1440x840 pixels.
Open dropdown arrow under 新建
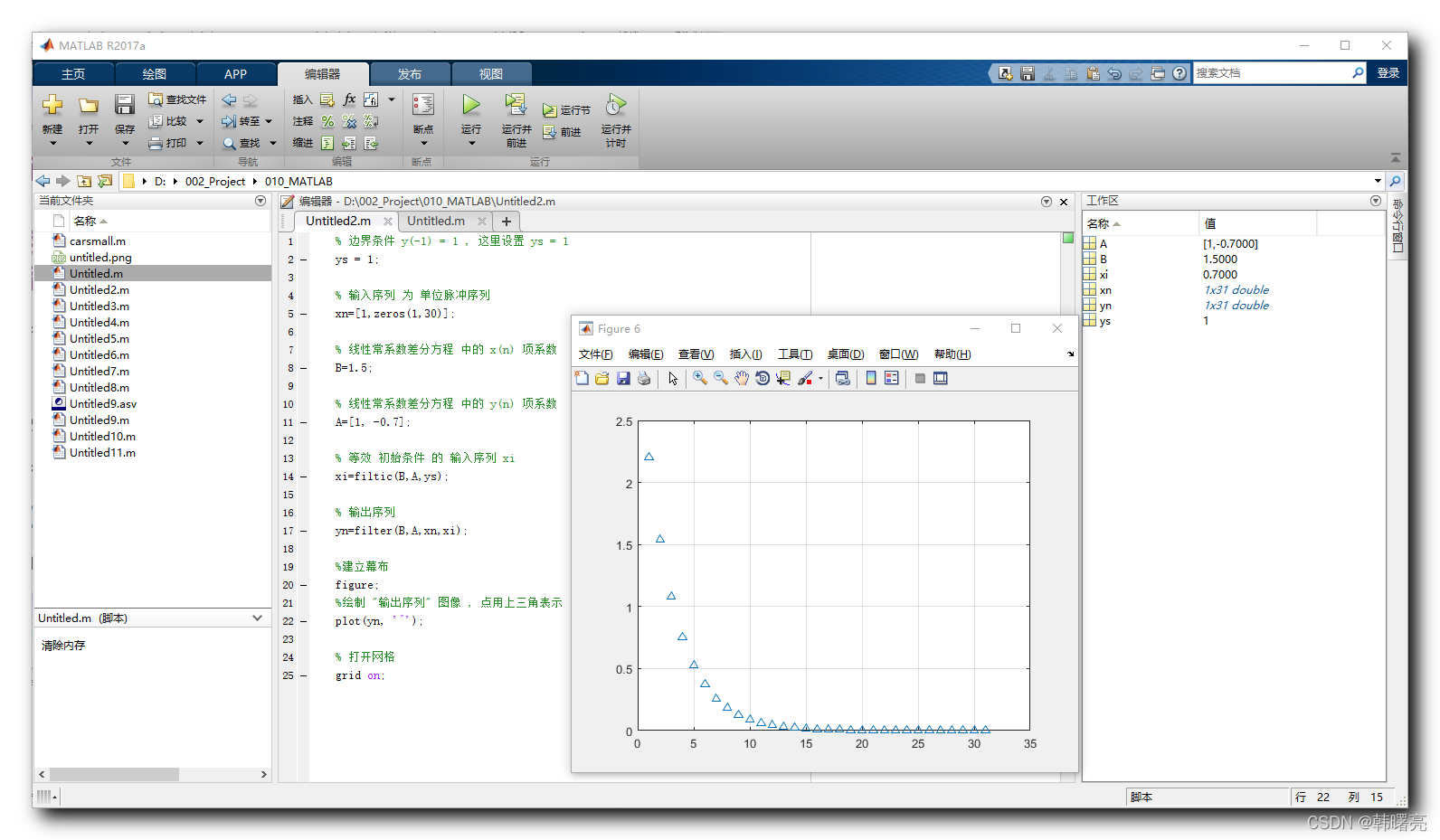click(52, 143)
